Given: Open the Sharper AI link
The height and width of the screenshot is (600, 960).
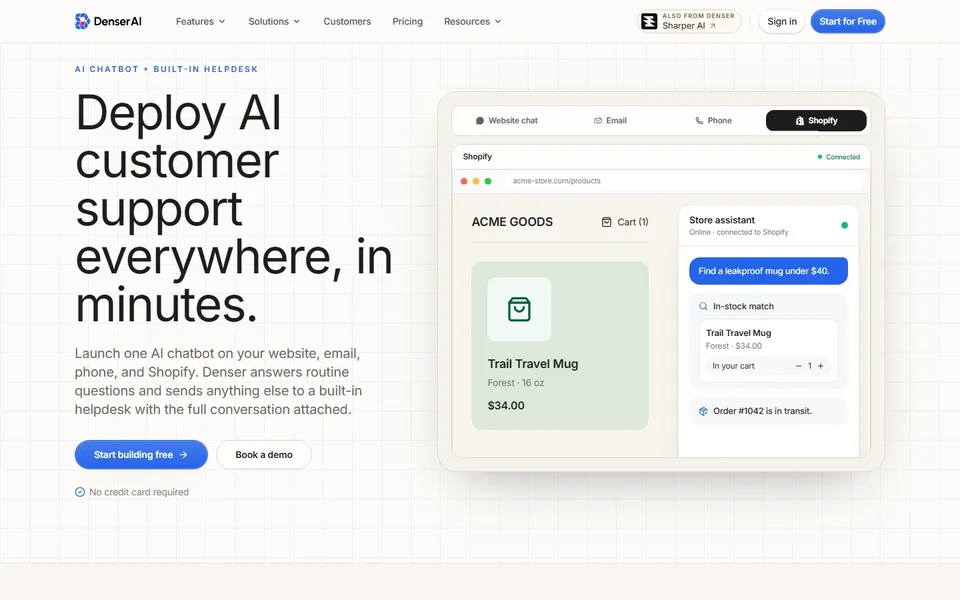Looking at the screenshot, I should 689,21.
